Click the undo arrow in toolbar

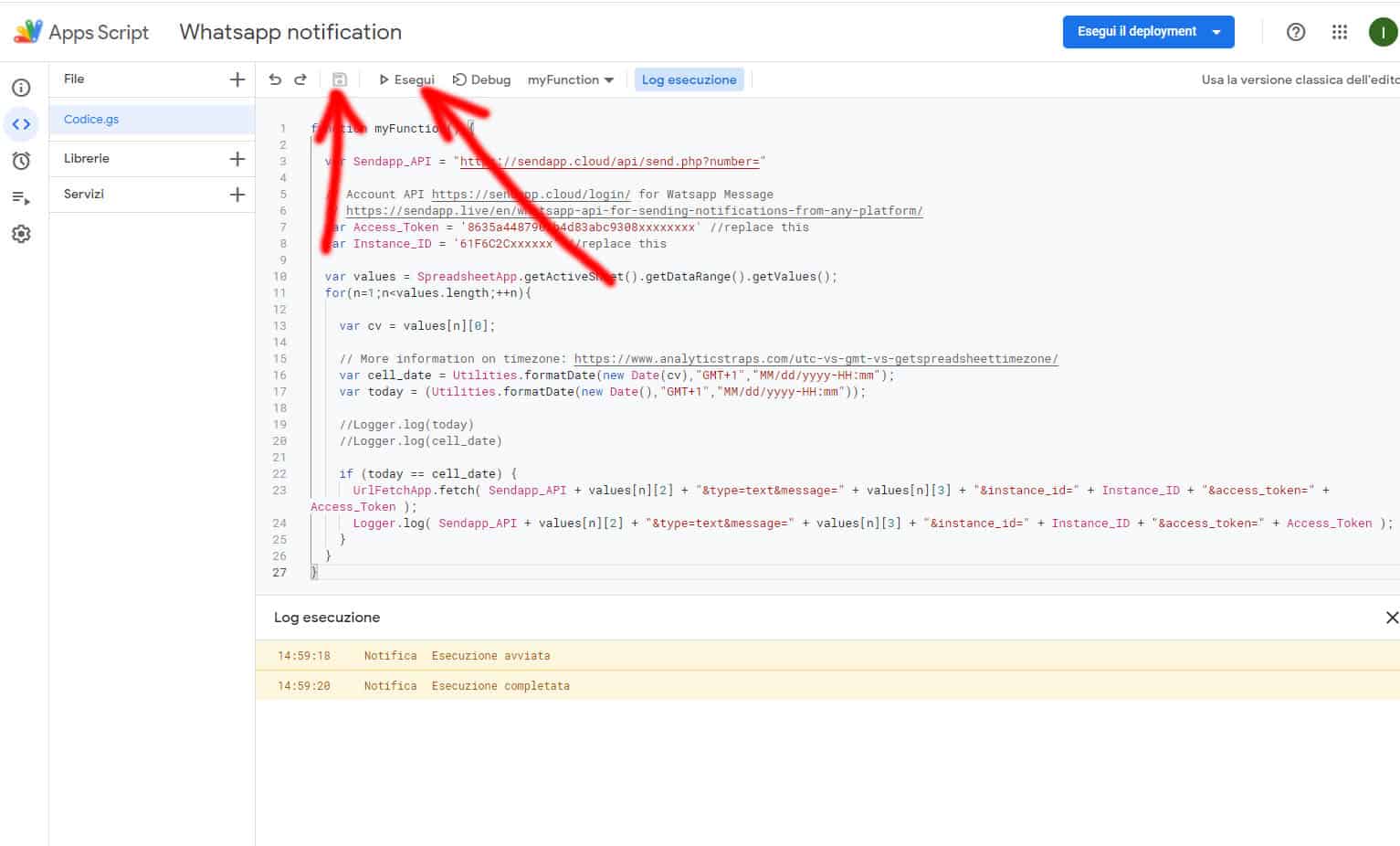coord(275,79)
